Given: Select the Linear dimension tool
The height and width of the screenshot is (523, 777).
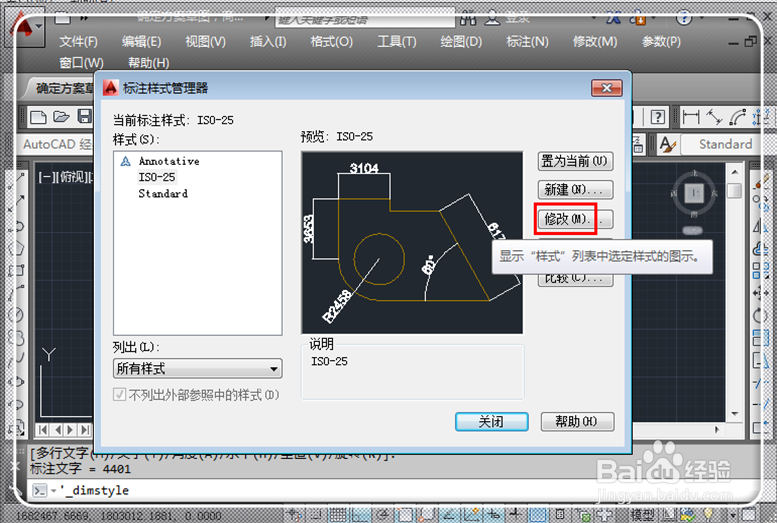Looking at the screenshot, I should (x=691, y=117).
